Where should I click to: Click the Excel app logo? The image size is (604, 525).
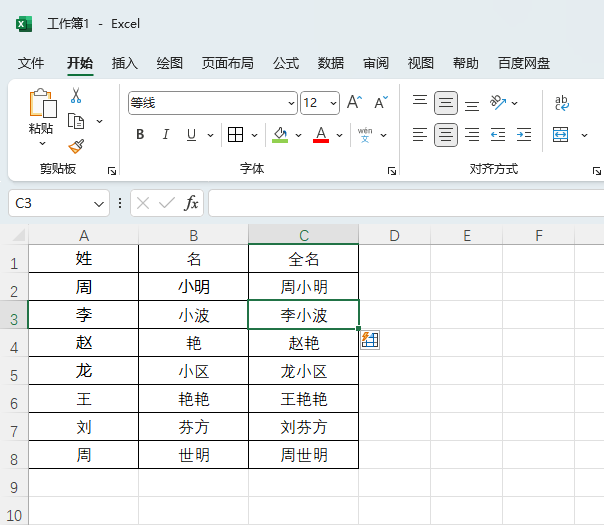pos(24,24)
